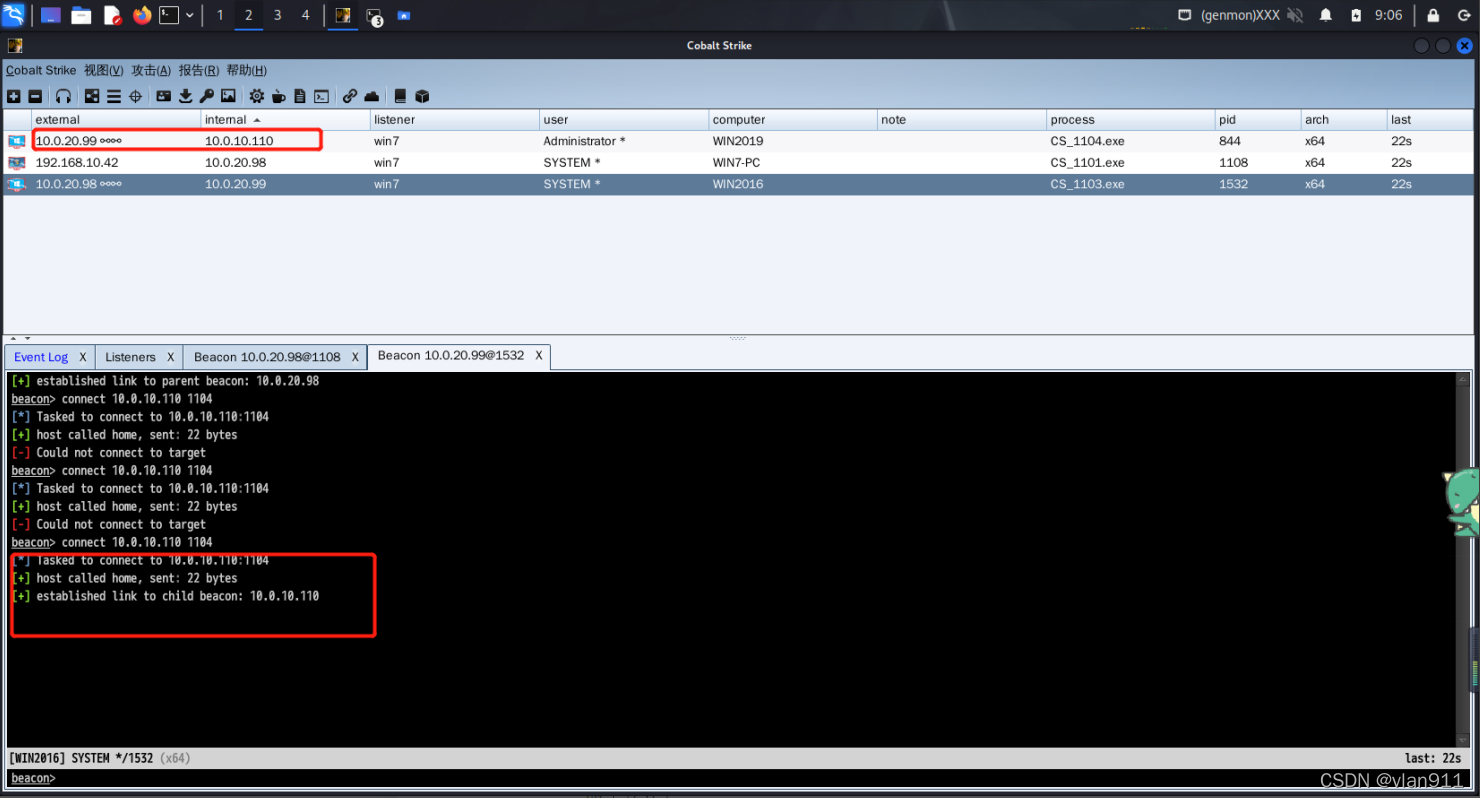Switch to Target Table crosshair icon
1480x798 pixels.
[135, 96]
